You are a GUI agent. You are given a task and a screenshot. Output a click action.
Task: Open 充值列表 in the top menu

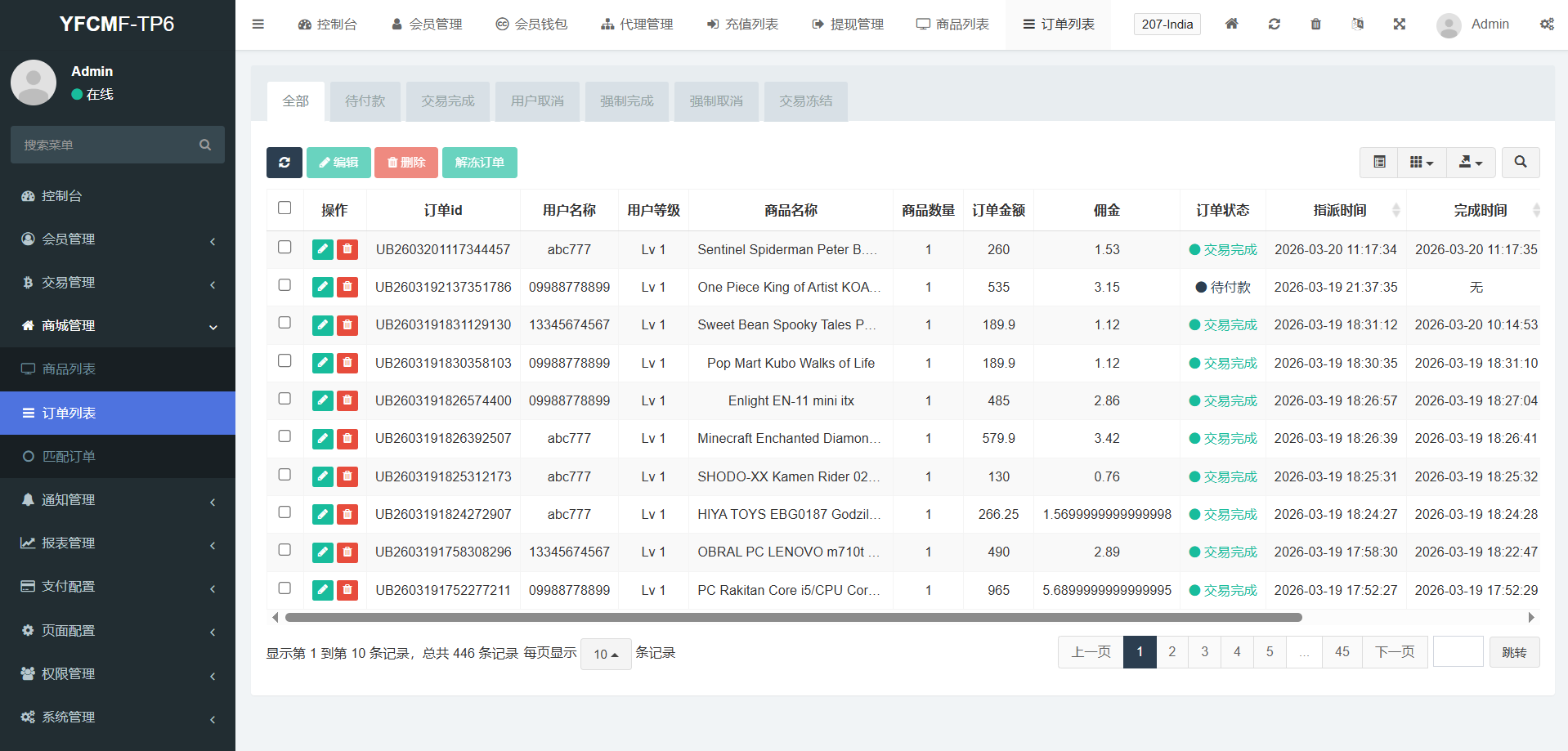pyautogui.click(x=742, y=25)
